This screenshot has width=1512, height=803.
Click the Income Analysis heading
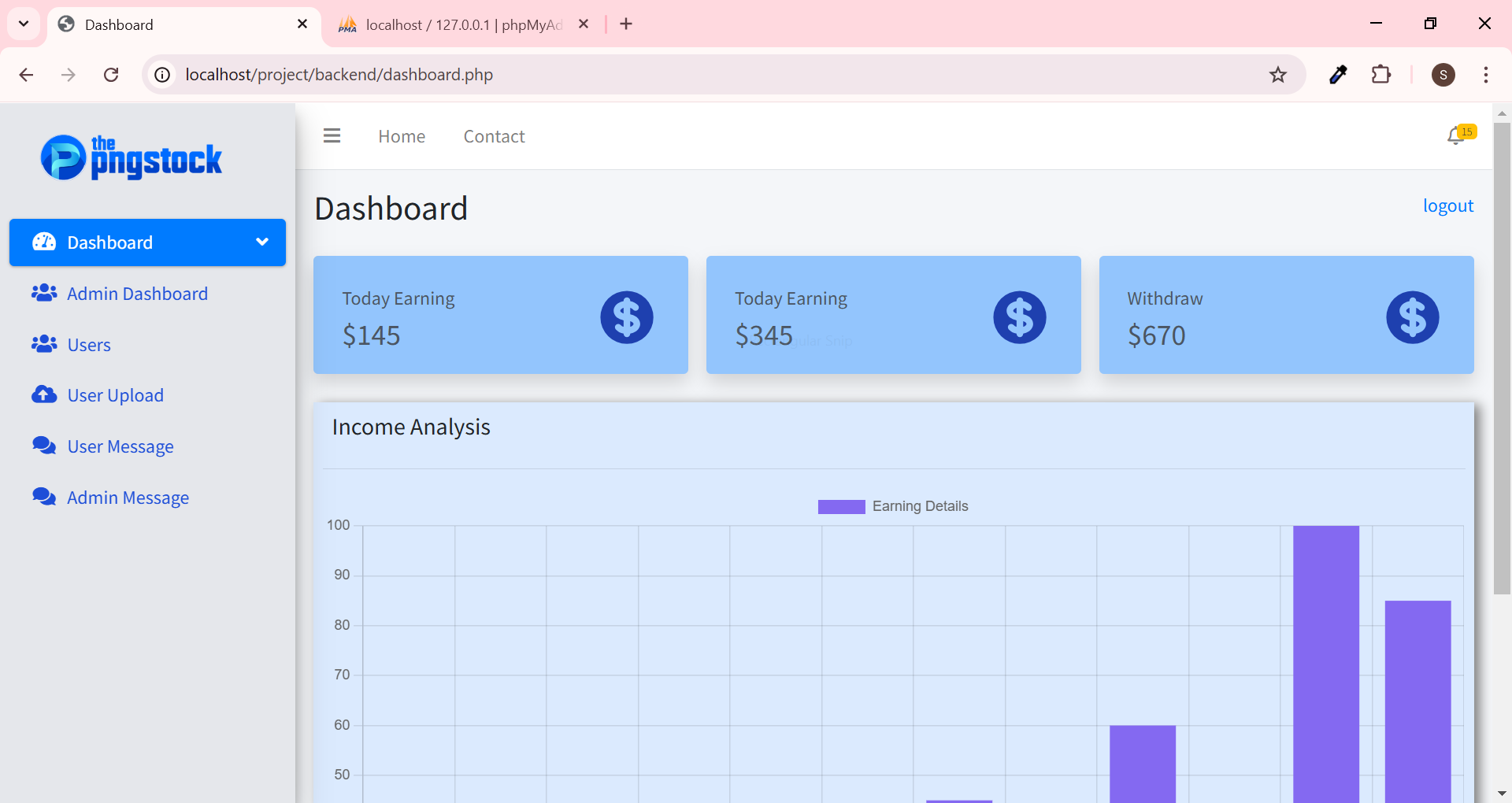point(411,427)
